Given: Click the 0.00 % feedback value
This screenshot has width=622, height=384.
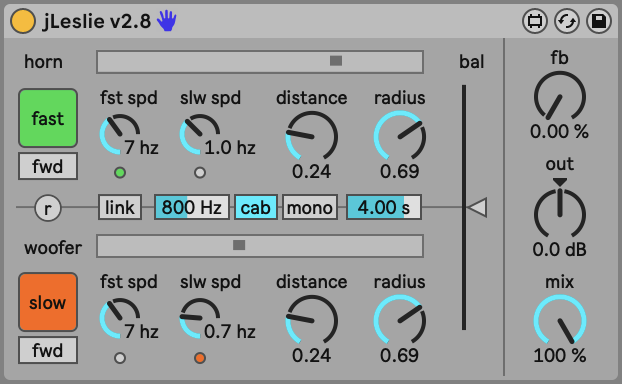Looking at the screenshot, I should [x=559, y=131].
